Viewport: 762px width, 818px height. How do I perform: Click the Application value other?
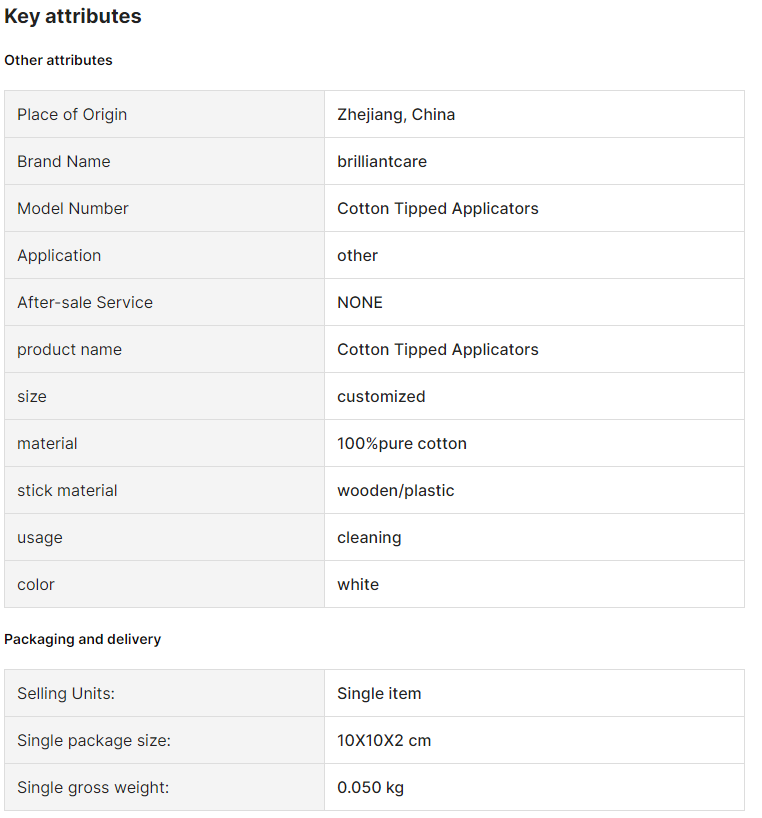(357, 255)
